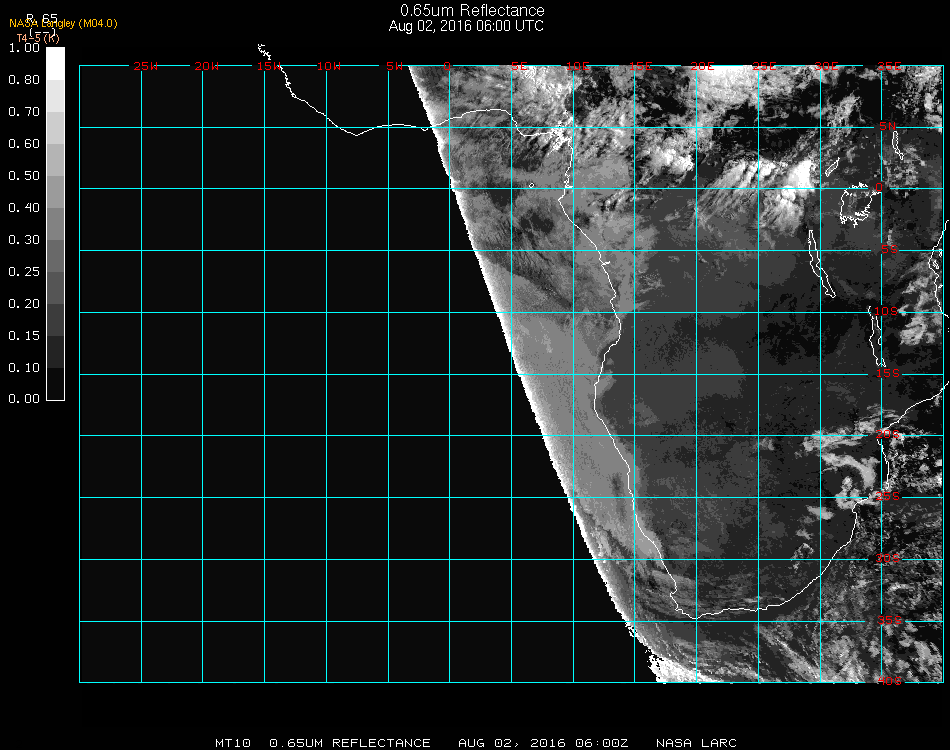950x750 pixels.
Task: Click the 15S latitude label
Action: [x=888, y=373]
